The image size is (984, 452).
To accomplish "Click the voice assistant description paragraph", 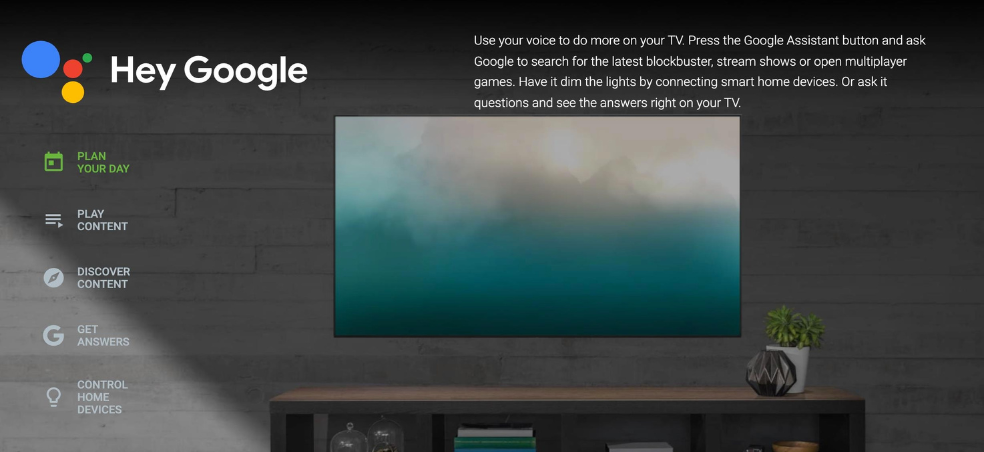I will click(700, 72).
